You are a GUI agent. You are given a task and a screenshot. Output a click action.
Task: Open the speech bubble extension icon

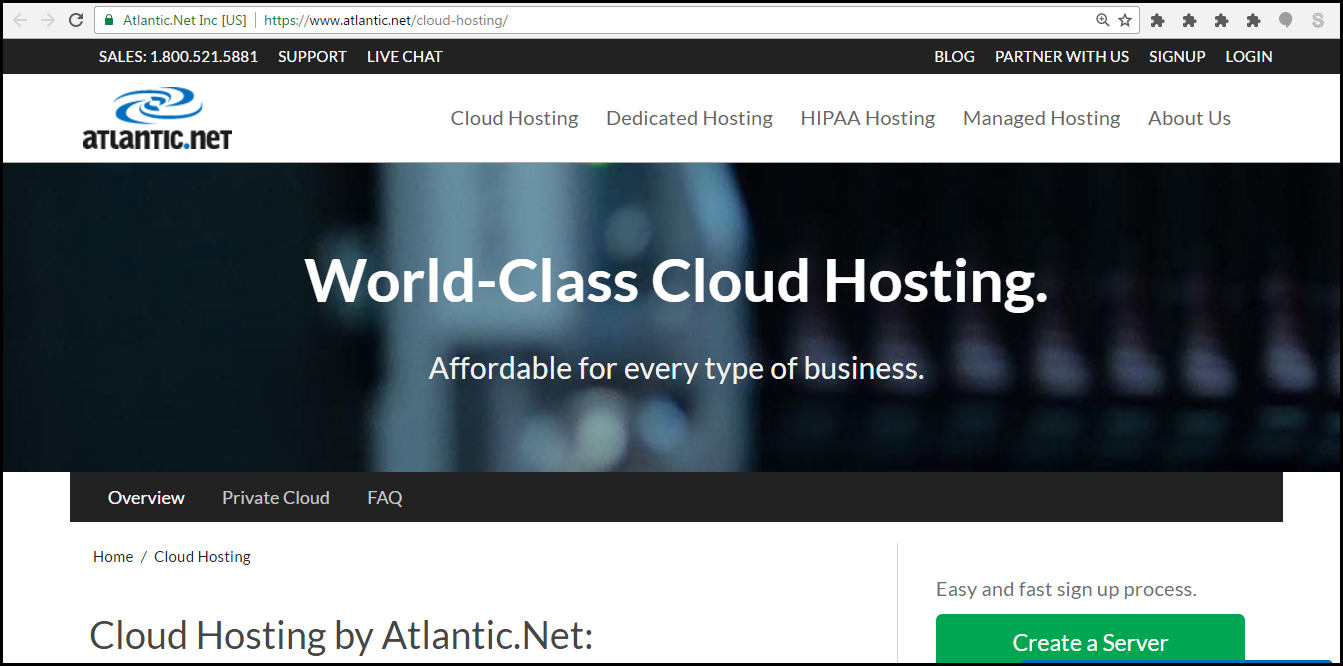click(x=1285, y=19)
